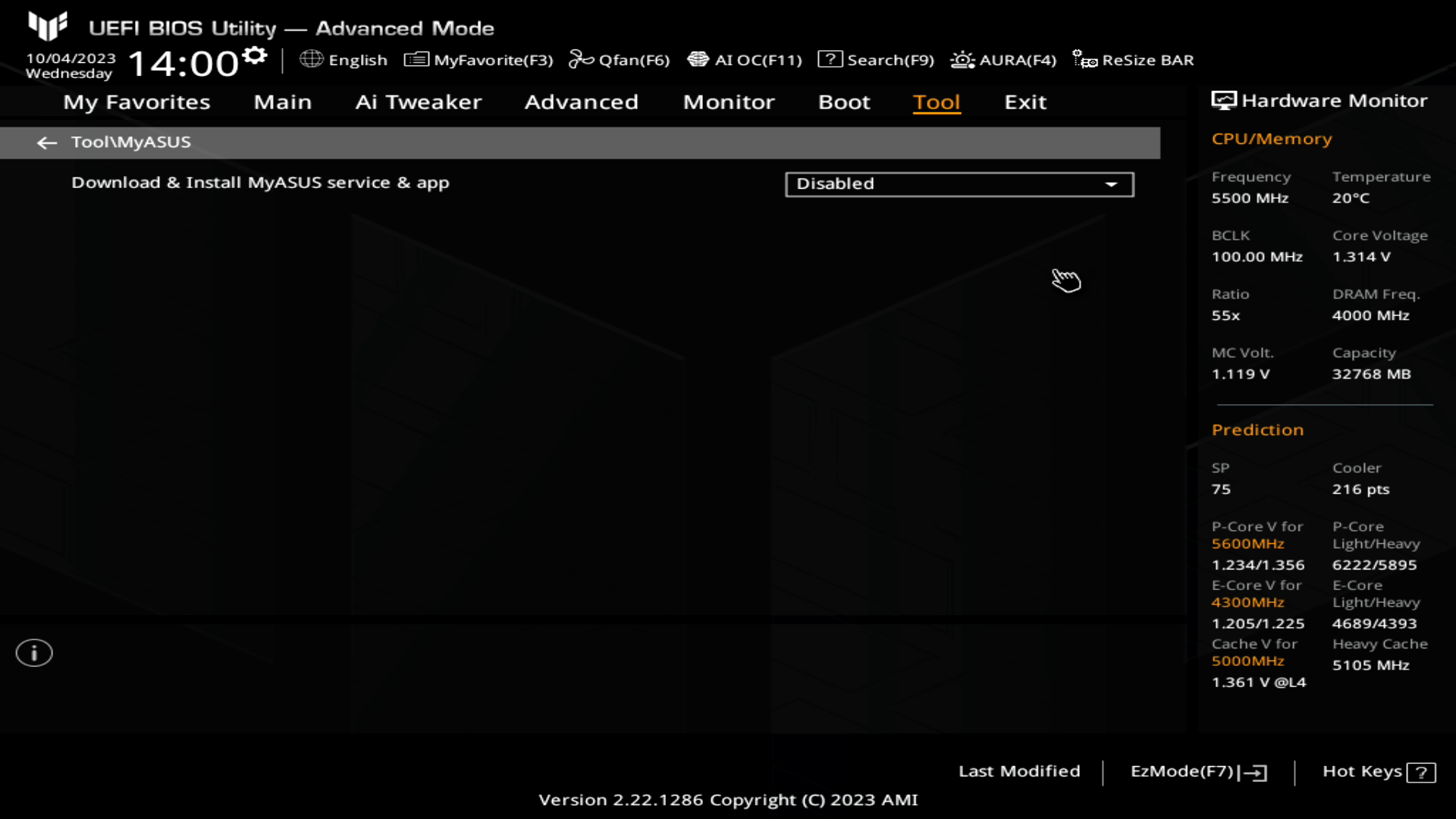The image size is (1456, 819).
Task: Select Boot menu tab
Action: coord(844,101)
